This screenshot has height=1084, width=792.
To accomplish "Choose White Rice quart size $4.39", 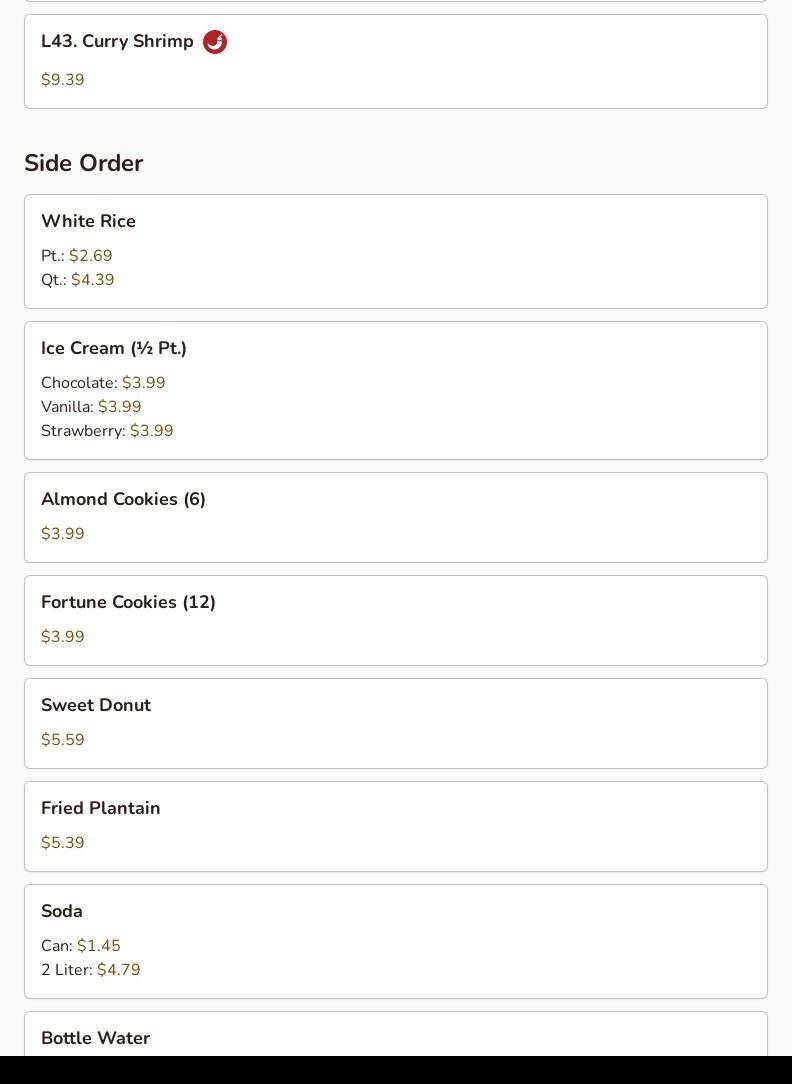I will click(78, 280).
